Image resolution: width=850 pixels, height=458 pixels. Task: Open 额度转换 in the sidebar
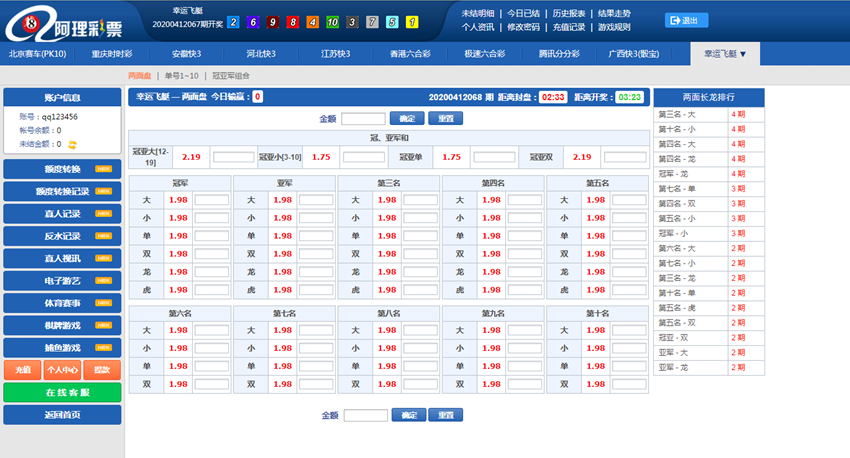62,169
